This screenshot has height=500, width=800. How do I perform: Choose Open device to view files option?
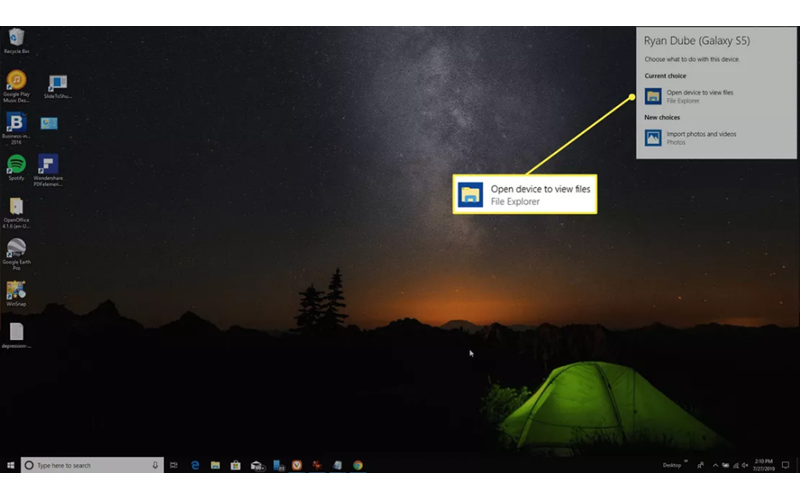coord(698,96)
